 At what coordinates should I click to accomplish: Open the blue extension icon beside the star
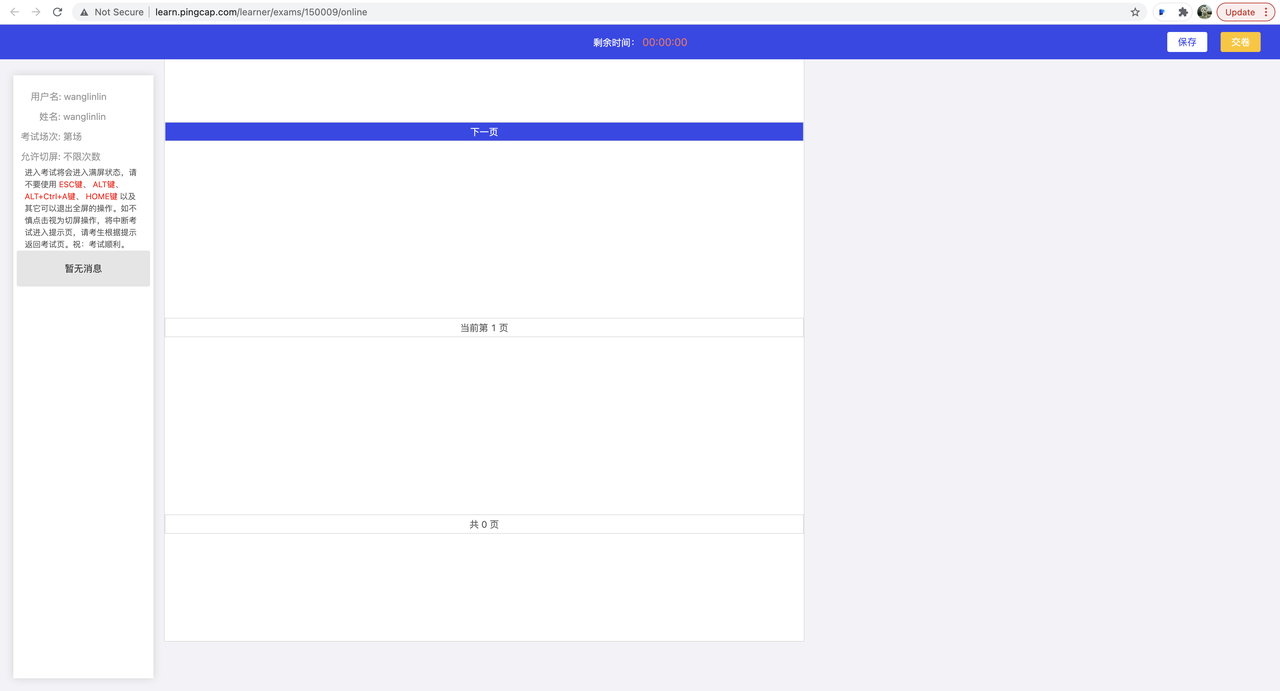[1161, 12]
